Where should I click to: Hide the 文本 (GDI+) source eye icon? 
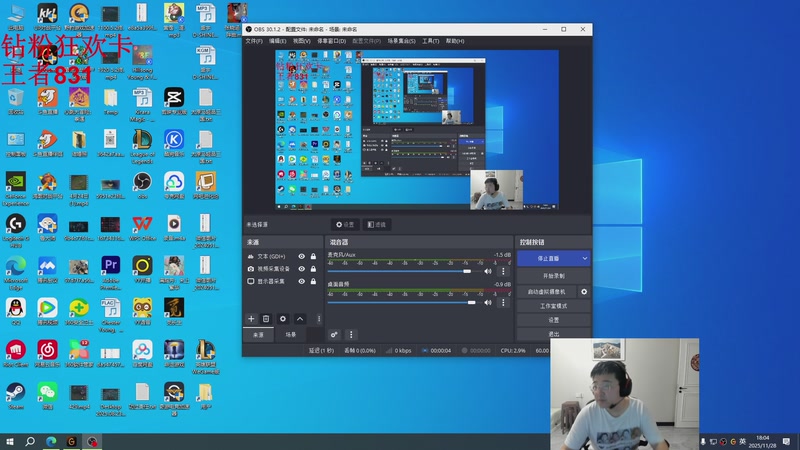click(x=302, y=256)
